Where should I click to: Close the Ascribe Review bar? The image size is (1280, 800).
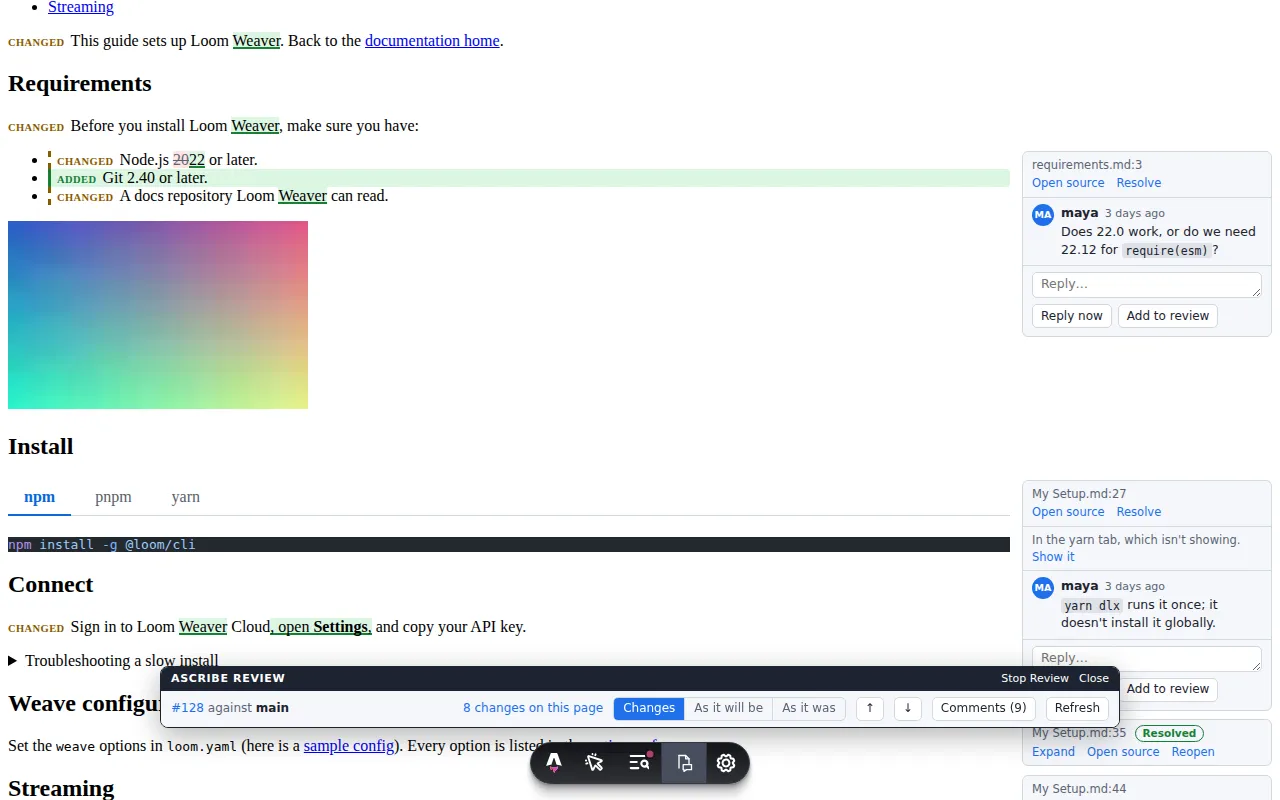pos(1093,678)
